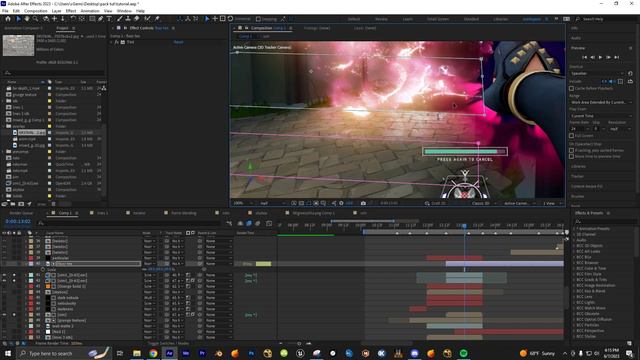Image resolution: width=640 pixels, height=360 pixels.
Task: Open the preview Resolution dropdown
Action: pyautogui.click(x=620, y=129)
